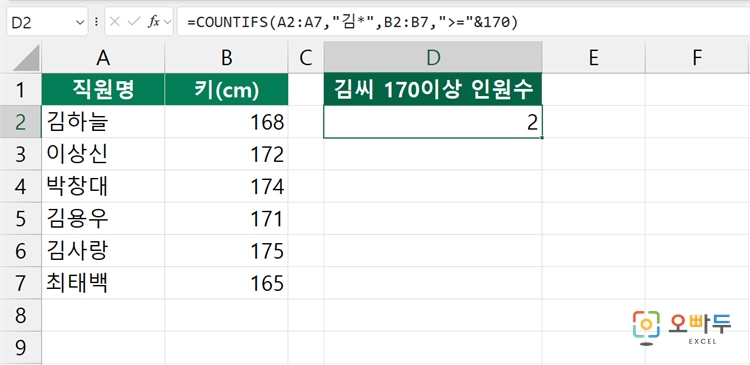This screenshot has width=750, height=365.
Task: Click the height value 174
Action: [x=226, y=187]
